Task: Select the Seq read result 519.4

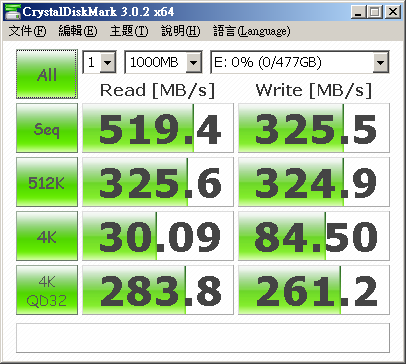Action: [x=158, y=128]
